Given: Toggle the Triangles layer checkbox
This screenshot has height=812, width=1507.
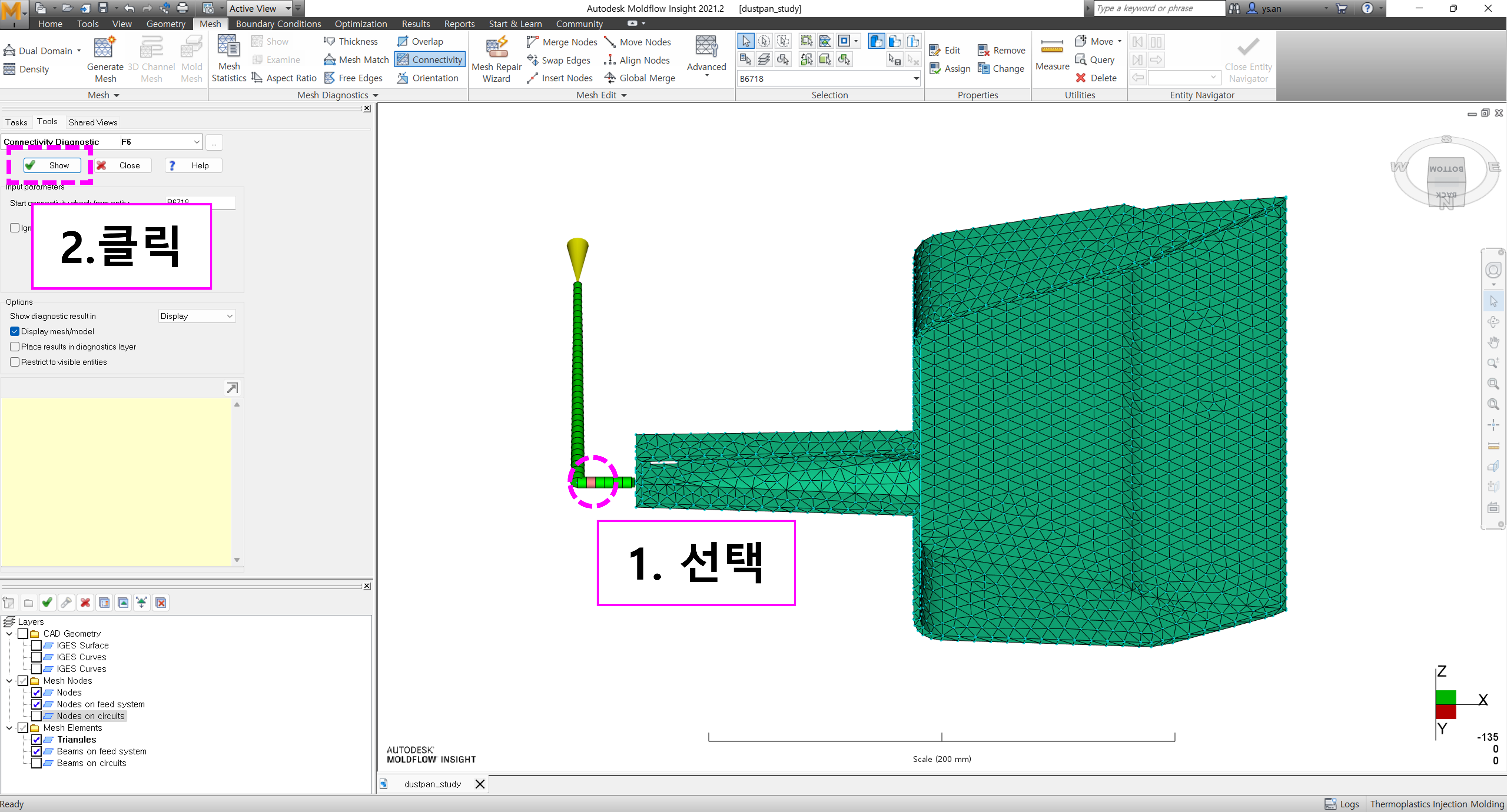Looking at the screenshot, I should point(36,739).
